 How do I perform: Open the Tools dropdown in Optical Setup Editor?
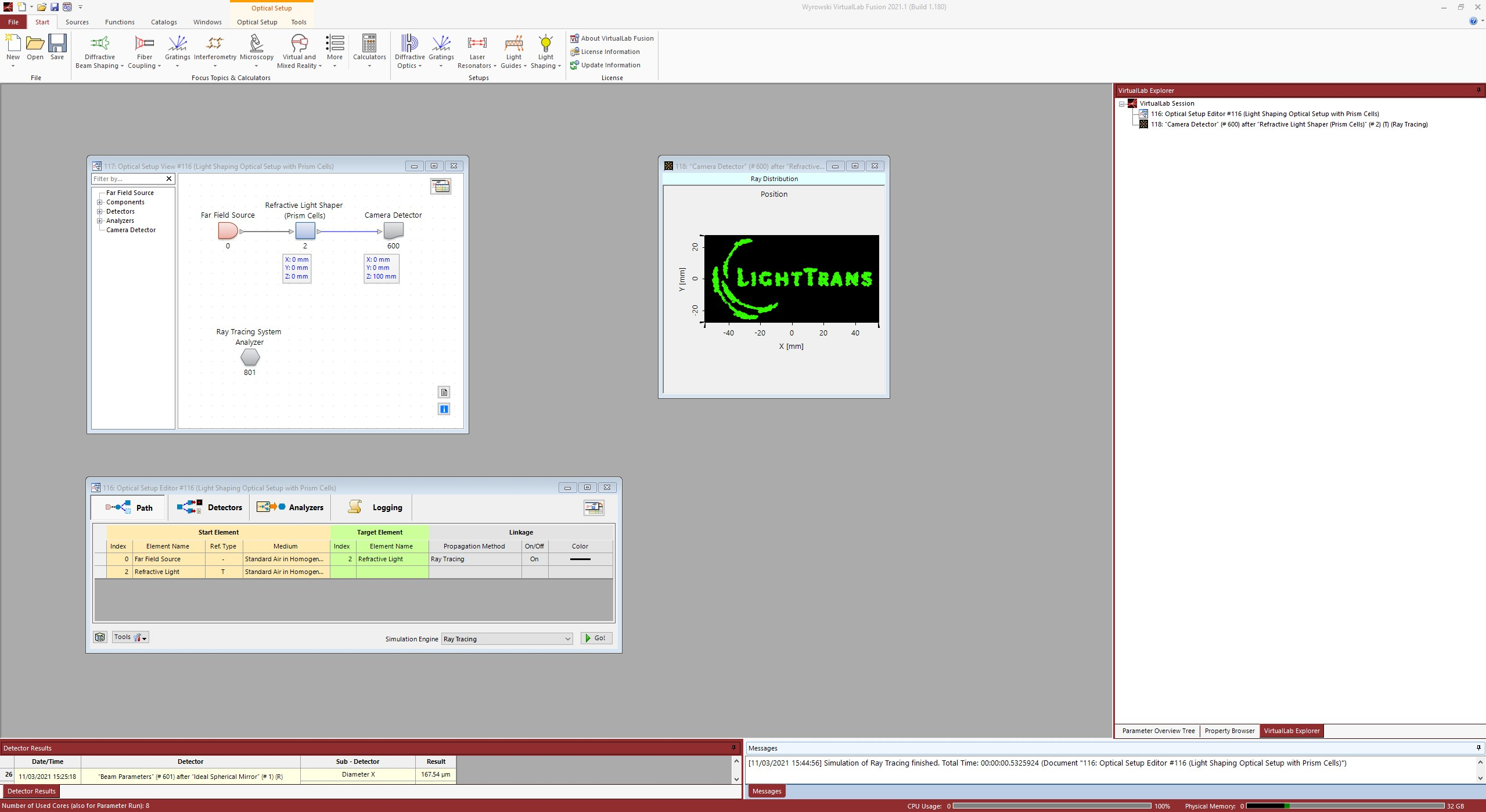(130, 637)
